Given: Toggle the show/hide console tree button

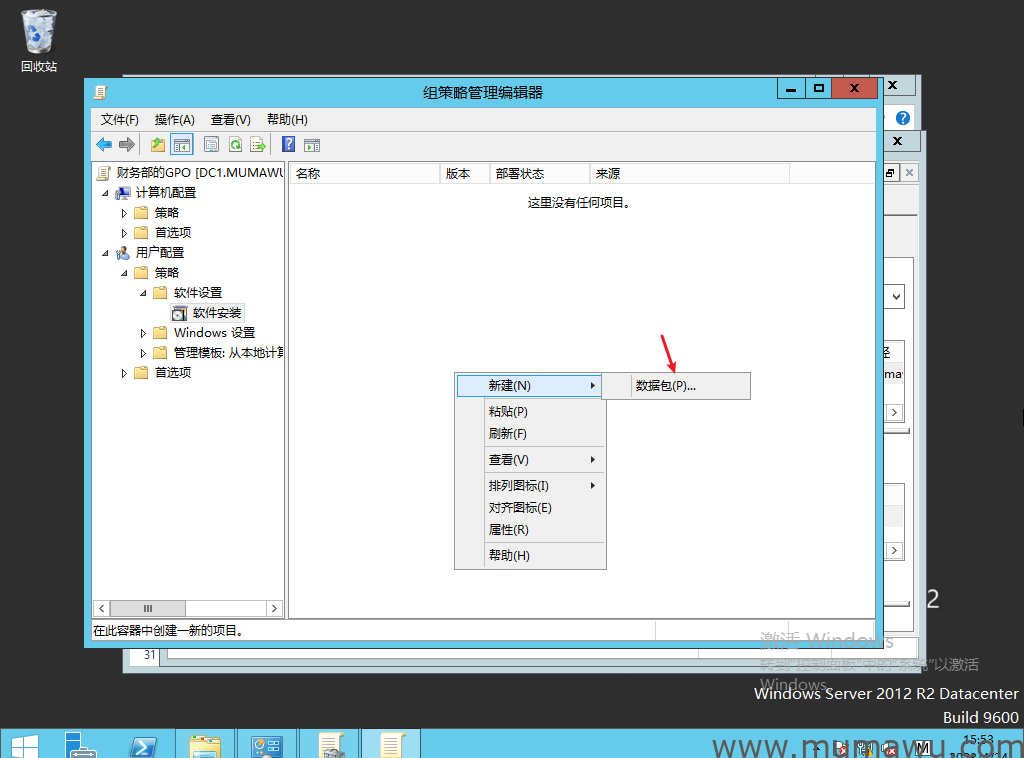Looking at the screenshot, I should coord(181,144).
